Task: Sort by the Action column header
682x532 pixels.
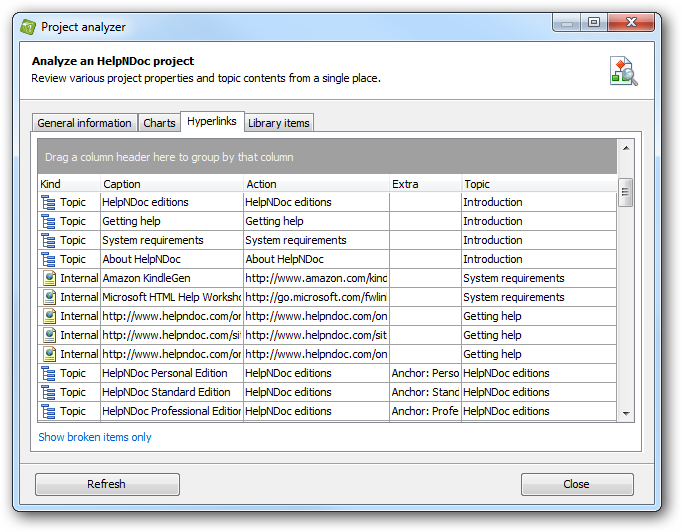Action: click(x=316, y=184)
